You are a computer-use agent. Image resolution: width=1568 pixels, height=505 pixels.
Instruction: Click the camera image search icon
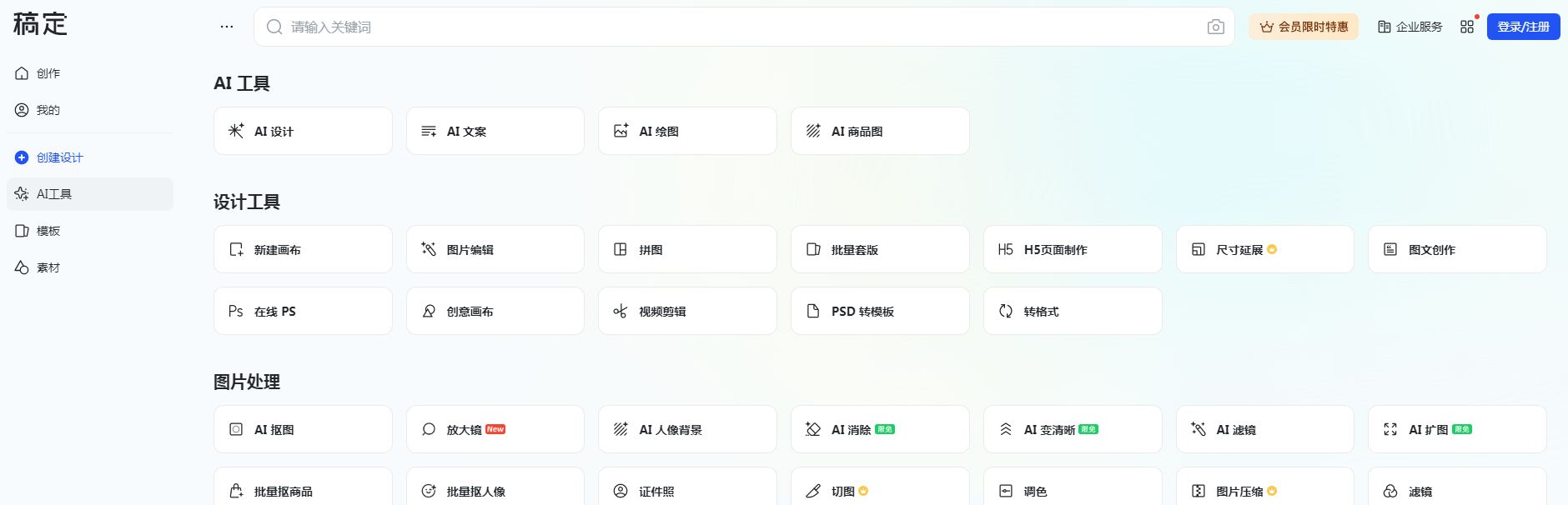click(1215, 27)
